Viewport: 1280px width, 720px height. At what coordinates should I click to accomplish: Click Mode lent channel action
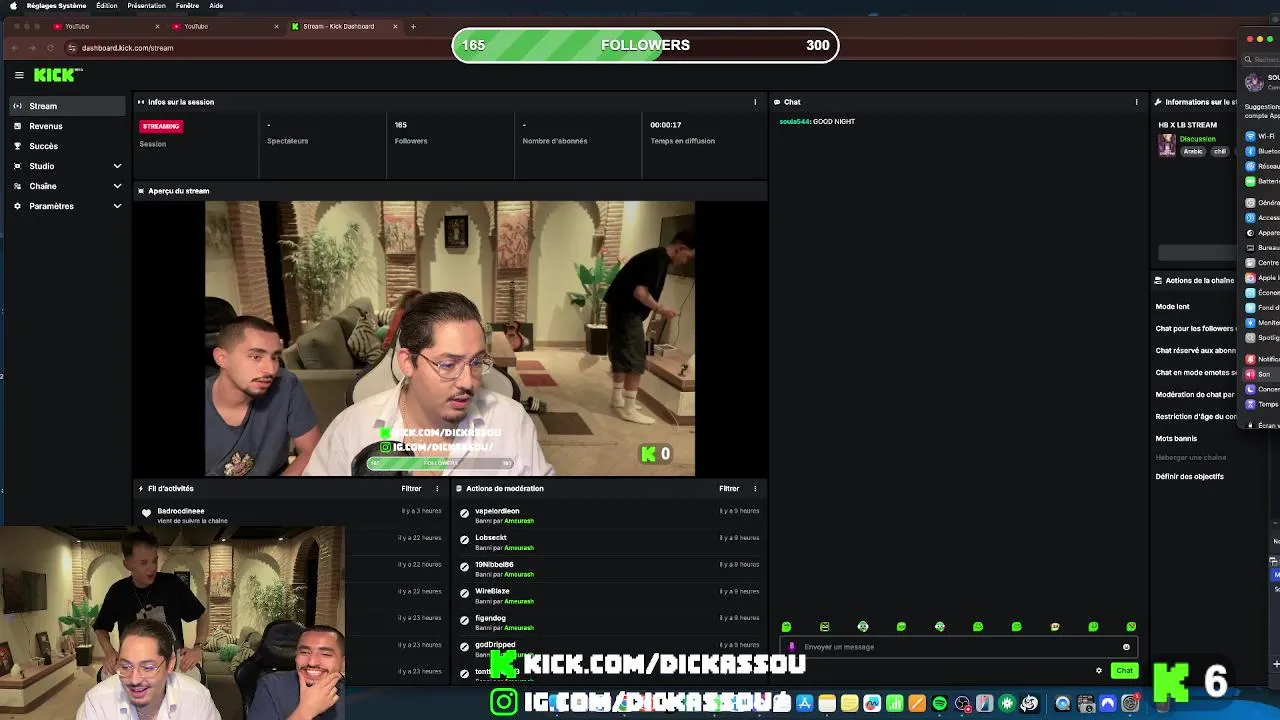coord(1172,307)
